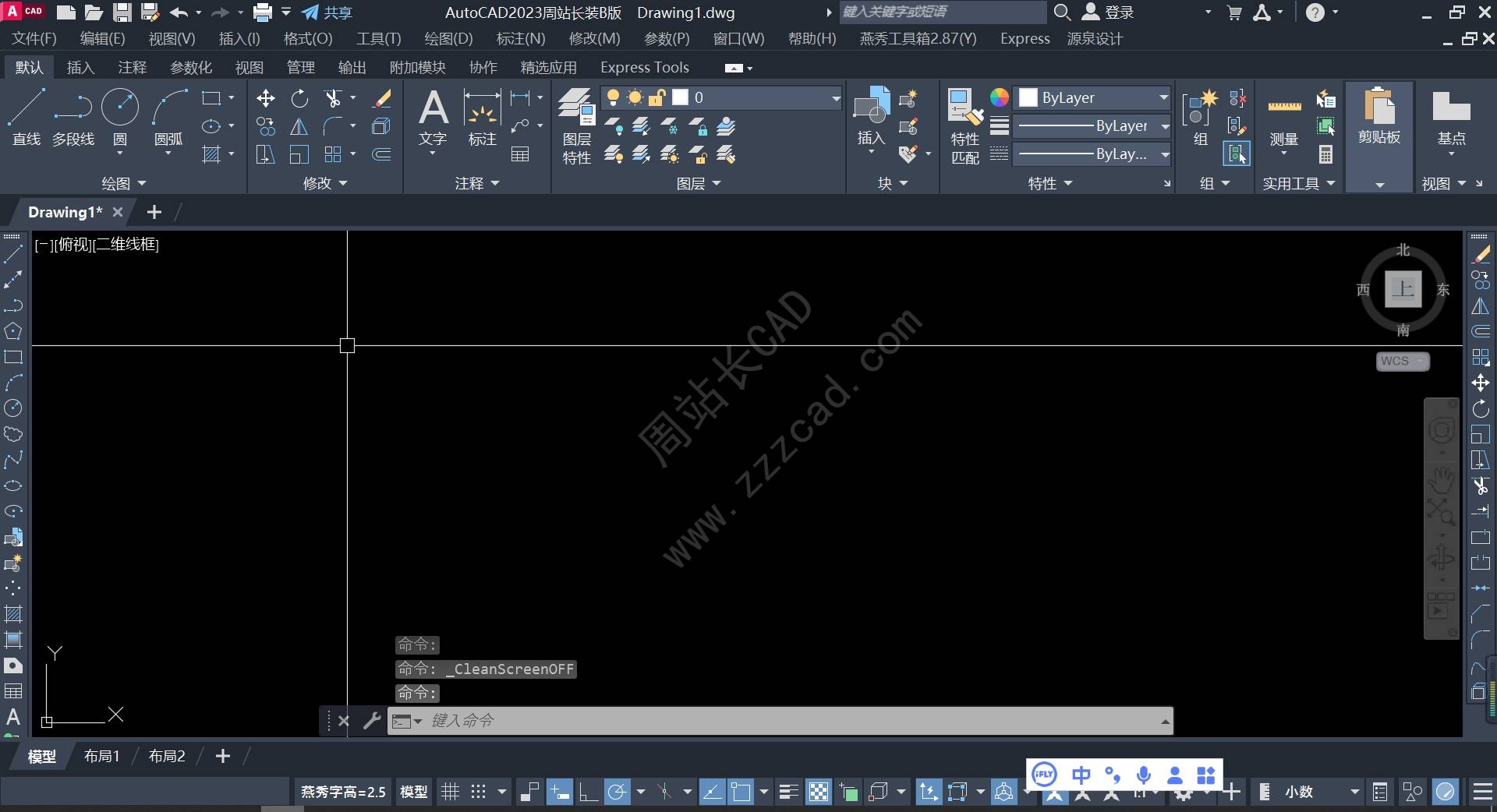Click the Mirror tool in Modify panel
Image resolution: width=1497 pixels, height=812 pixels.
coord(299,126)
